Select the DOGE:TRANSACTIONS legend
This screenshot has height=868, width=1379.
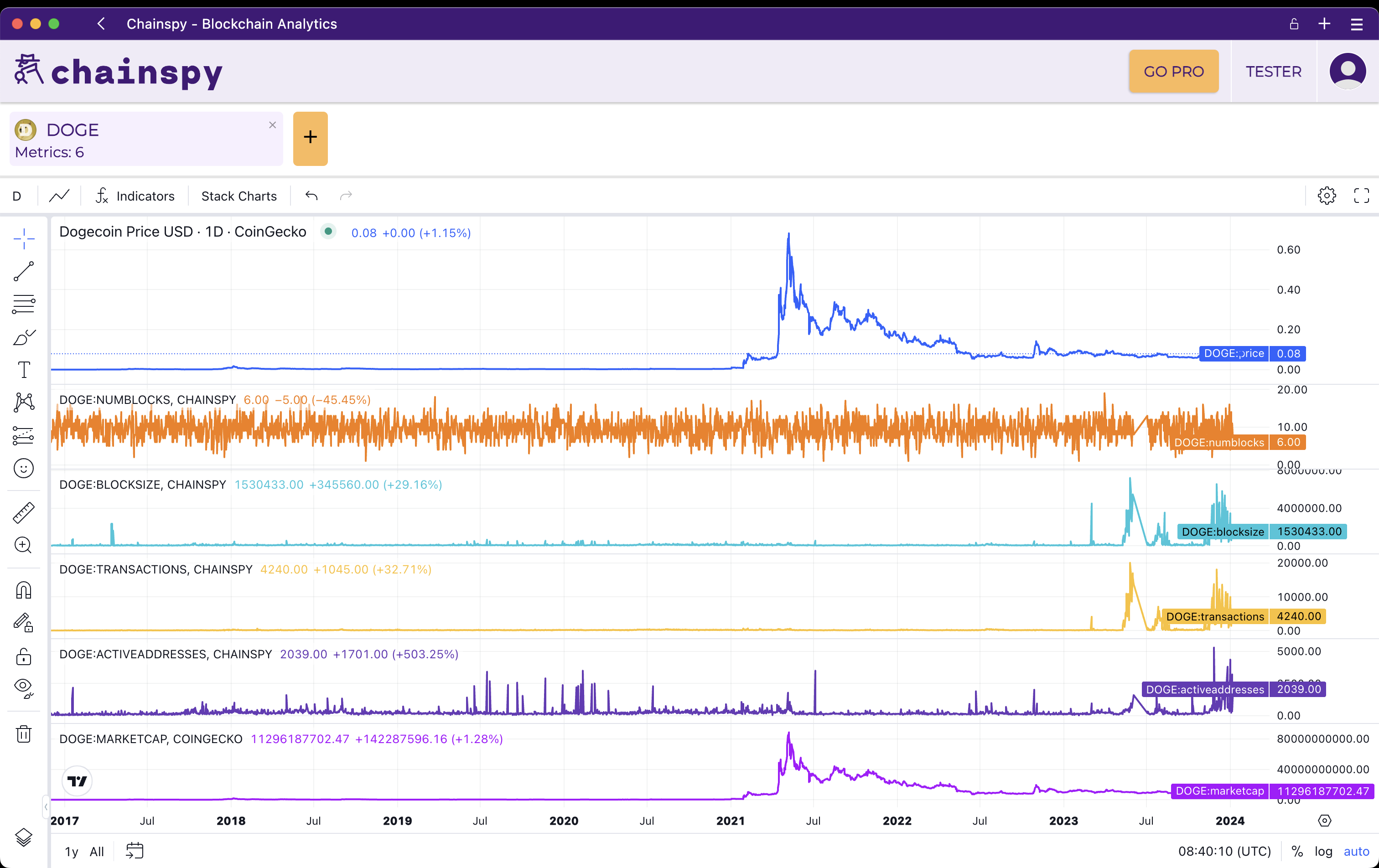[x=156, y=569]
